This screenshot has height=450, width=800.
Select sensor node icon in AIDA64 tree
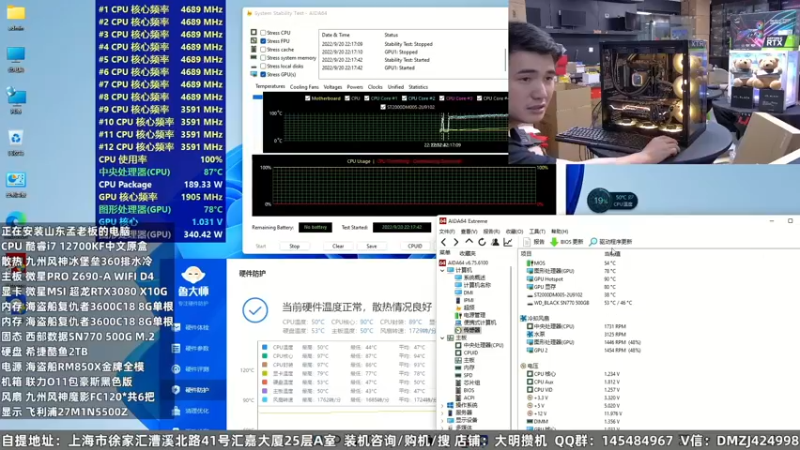(458, 330)
